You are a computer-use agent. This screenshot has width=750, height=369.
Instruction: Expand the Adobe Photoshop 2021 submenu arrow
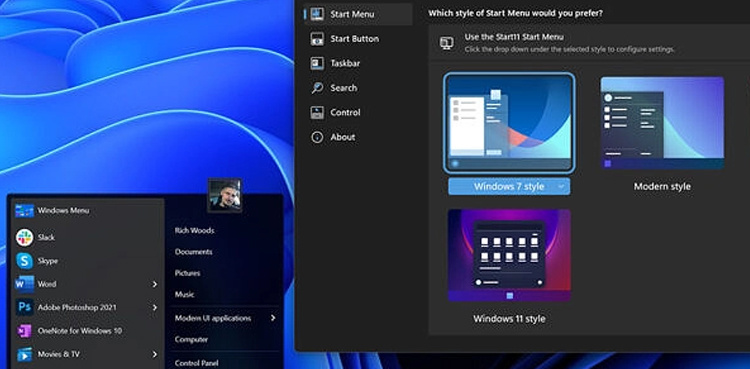click(154, 308)
